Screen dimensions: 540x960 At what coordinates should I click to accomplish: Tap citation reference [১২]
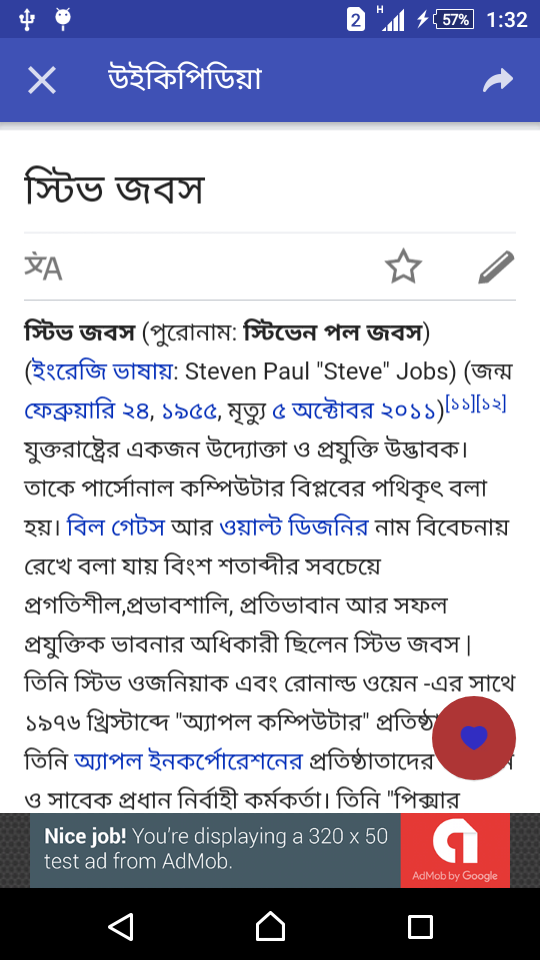[x=491, y=403]
